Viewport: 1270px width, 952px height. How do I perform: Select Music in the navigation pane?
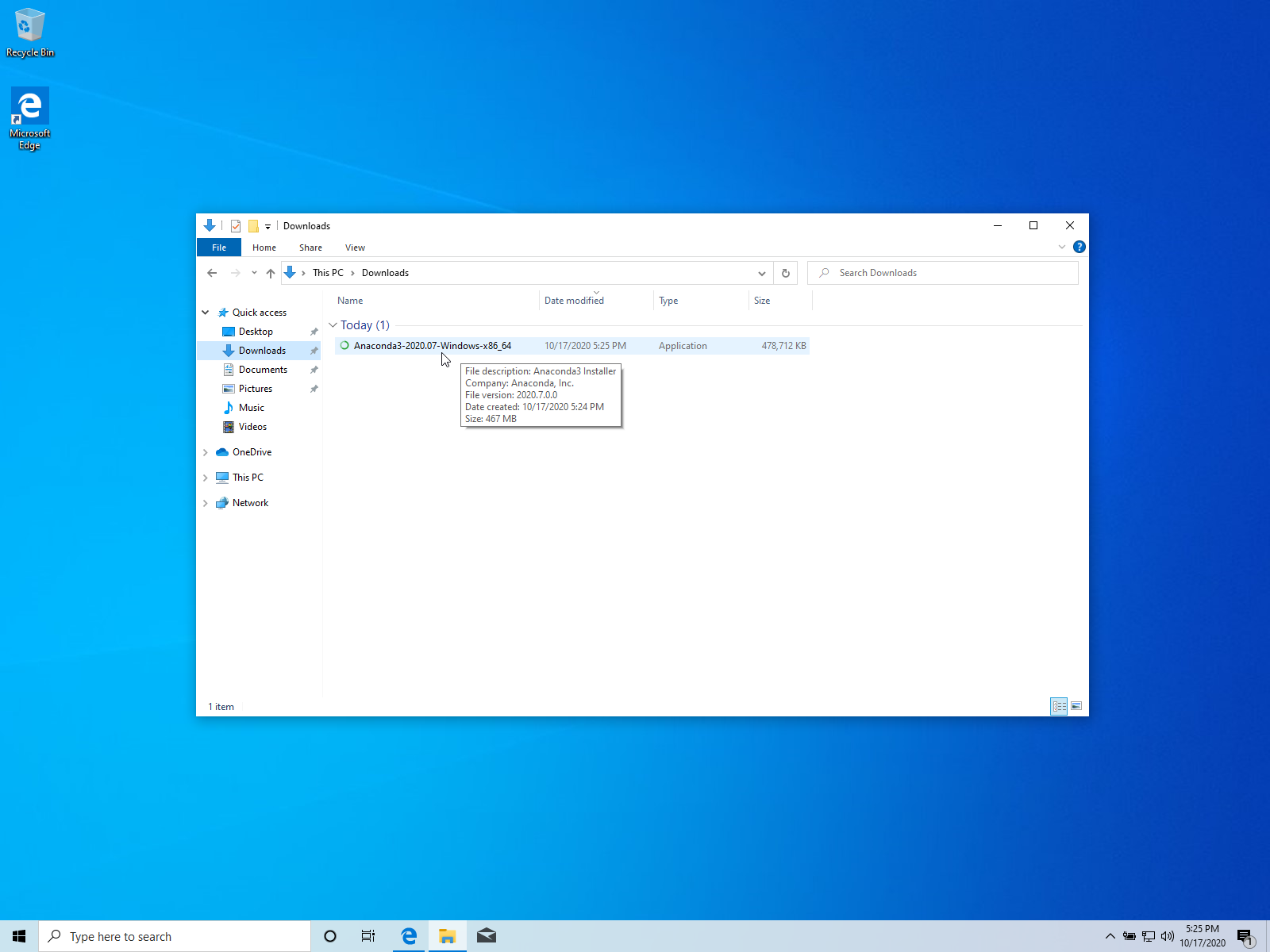click(x=251, y=408)
